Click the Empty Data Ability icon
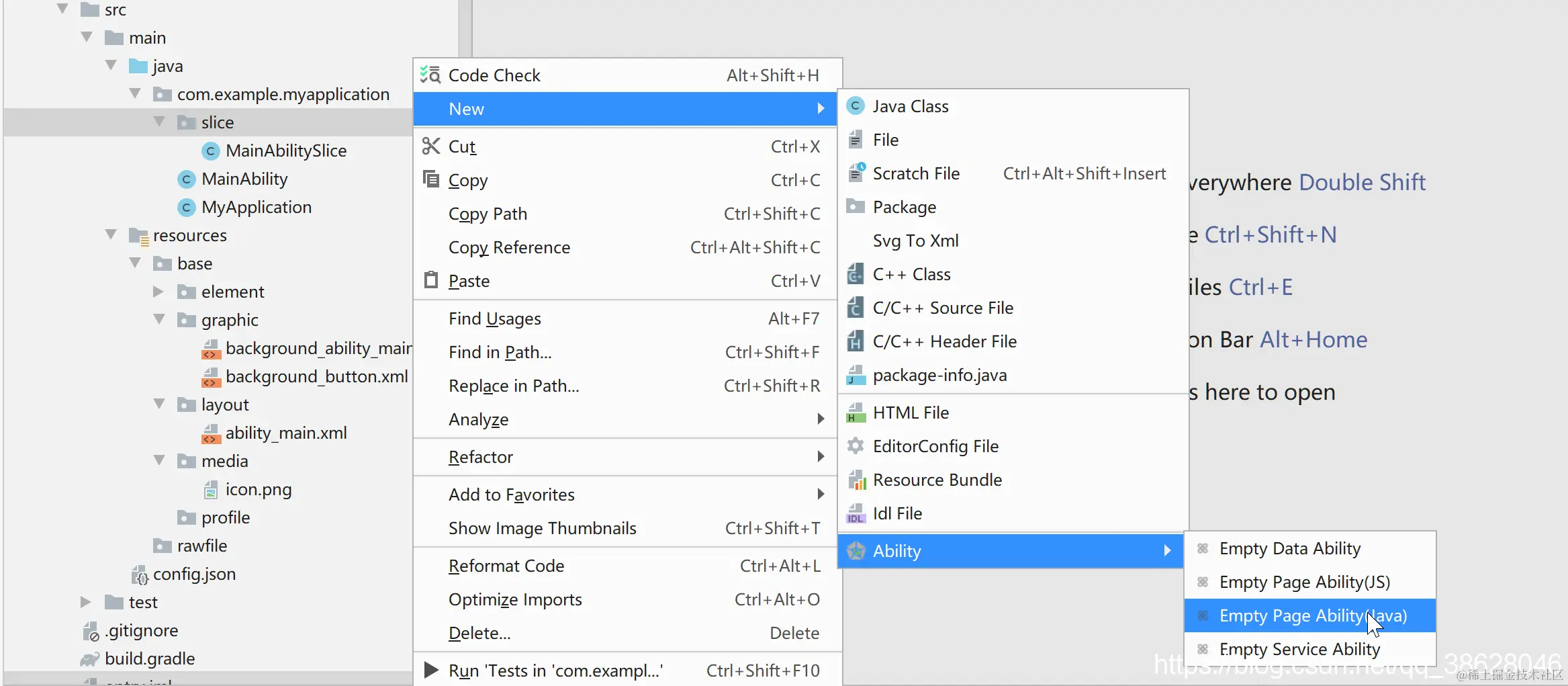1568x686 pixels. (x=1203, y=548)
